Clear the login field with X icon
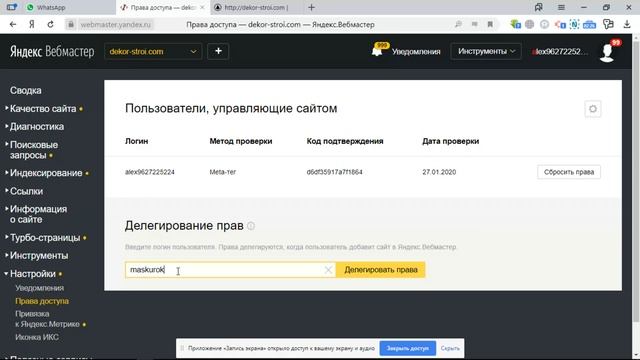The height and width of the screenshot is (360, 640). (328, 270)
